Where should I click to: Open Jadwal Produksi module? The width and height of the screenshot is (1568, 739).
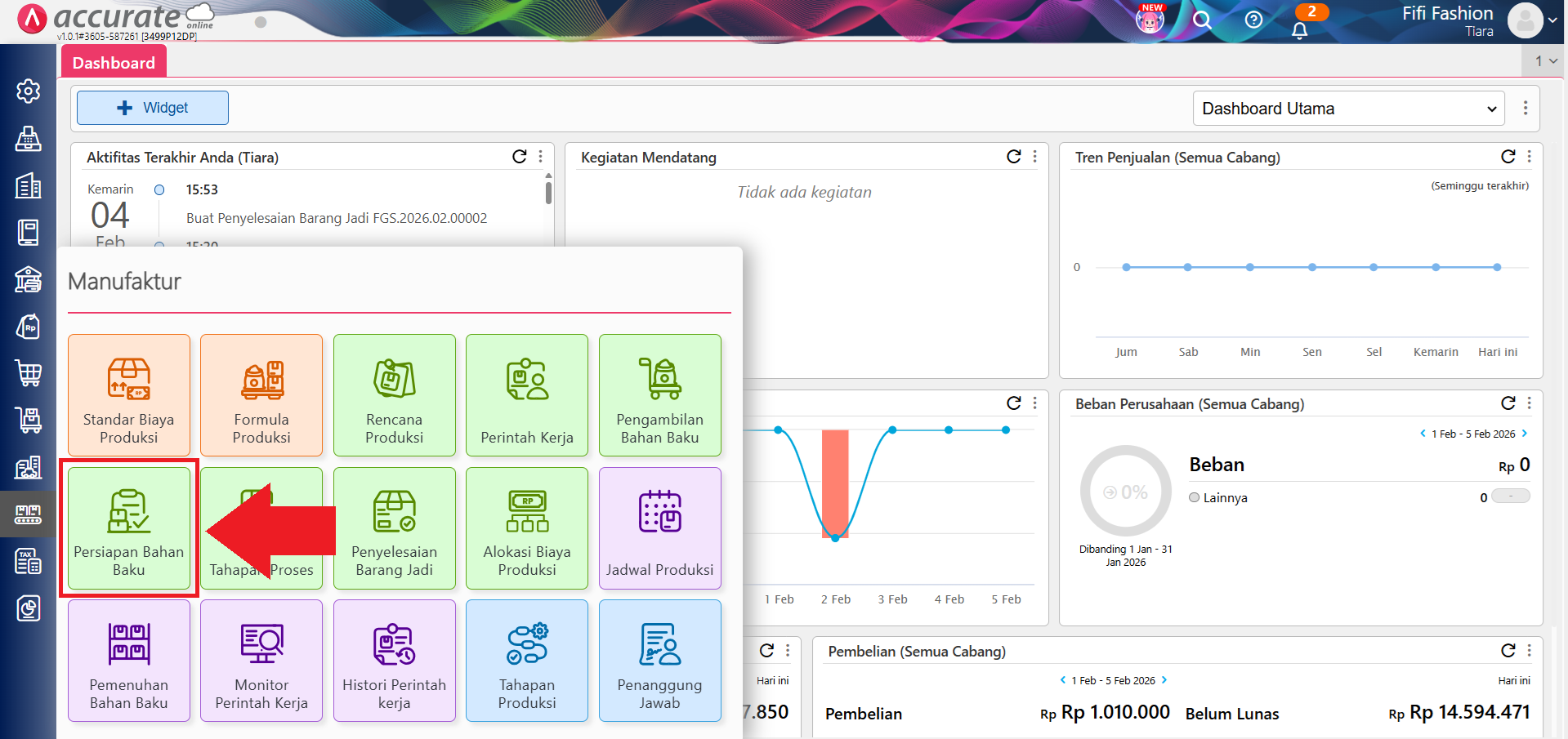coord(660,528)
